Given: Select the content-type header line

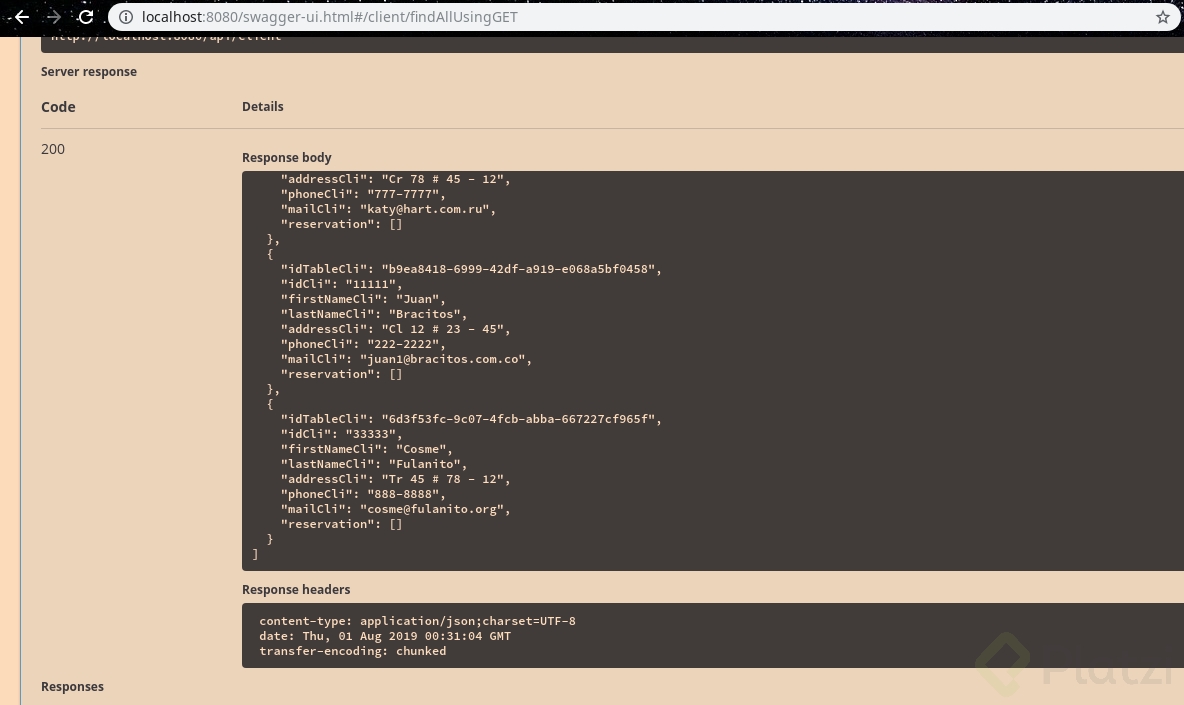Looking at the screenshot, I should pos(417,620).
